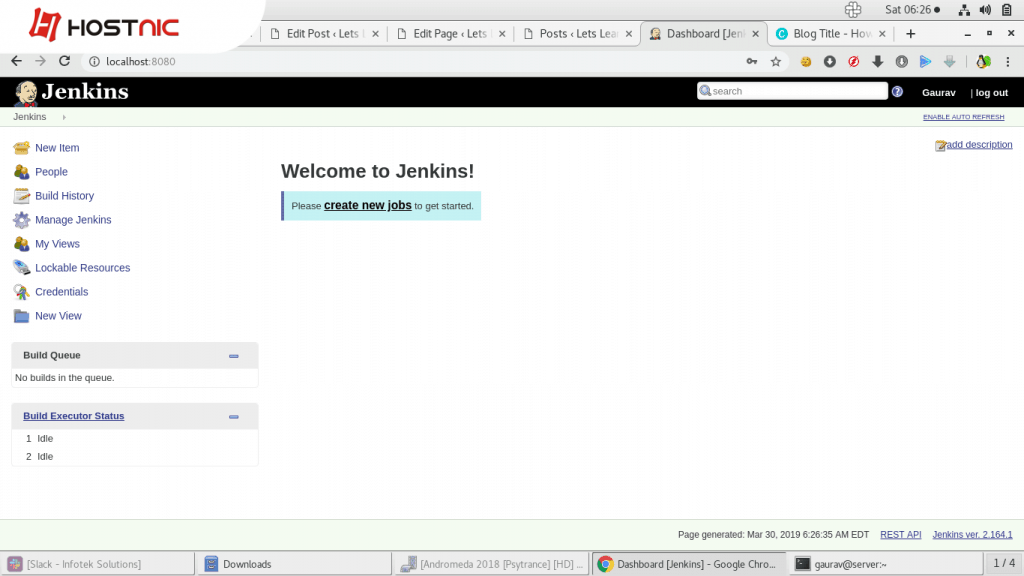Open the Gaurav user link
1024x576 pixels.
pos(938,93)
